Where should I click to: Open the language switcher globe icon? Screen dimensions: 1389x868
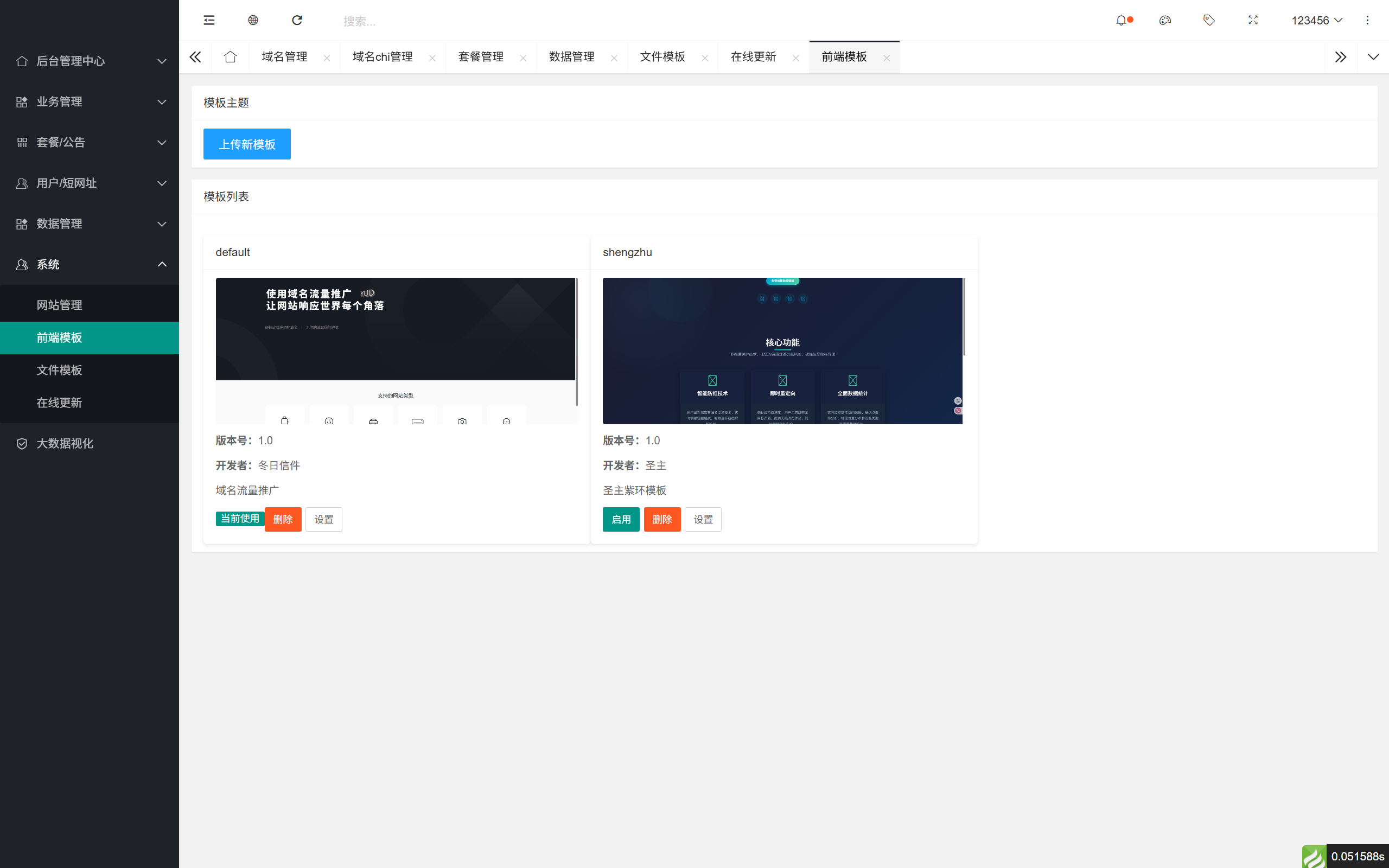pyautogui.click(x=252, y=20)
